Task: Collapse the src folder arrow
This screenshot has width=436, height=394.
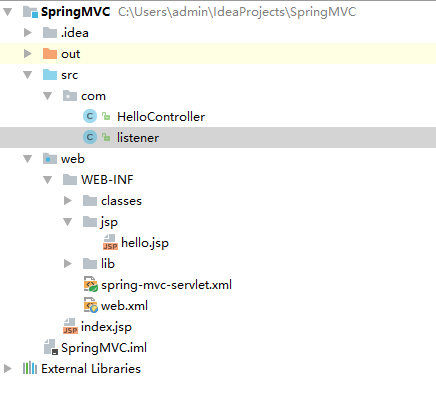Action: [x=28, y=75]
